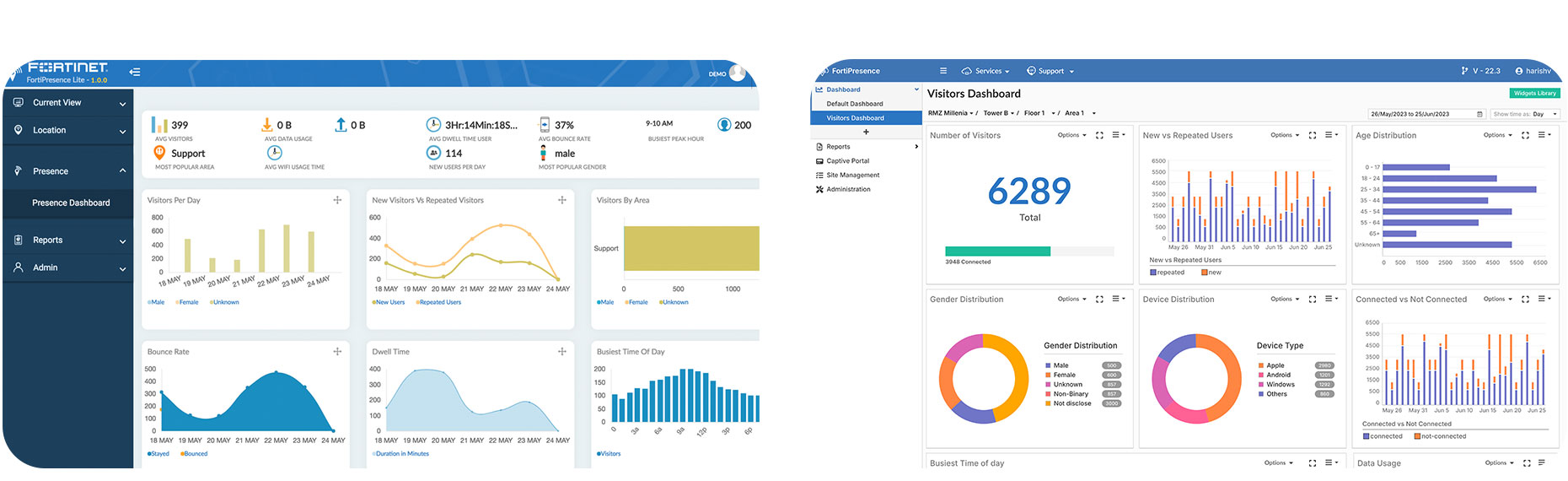Collapse the sidebar using the FortiPresence Lite arrow icon
The width and height of the screenshot is (1568, 481).
click(x=135, y=73)
